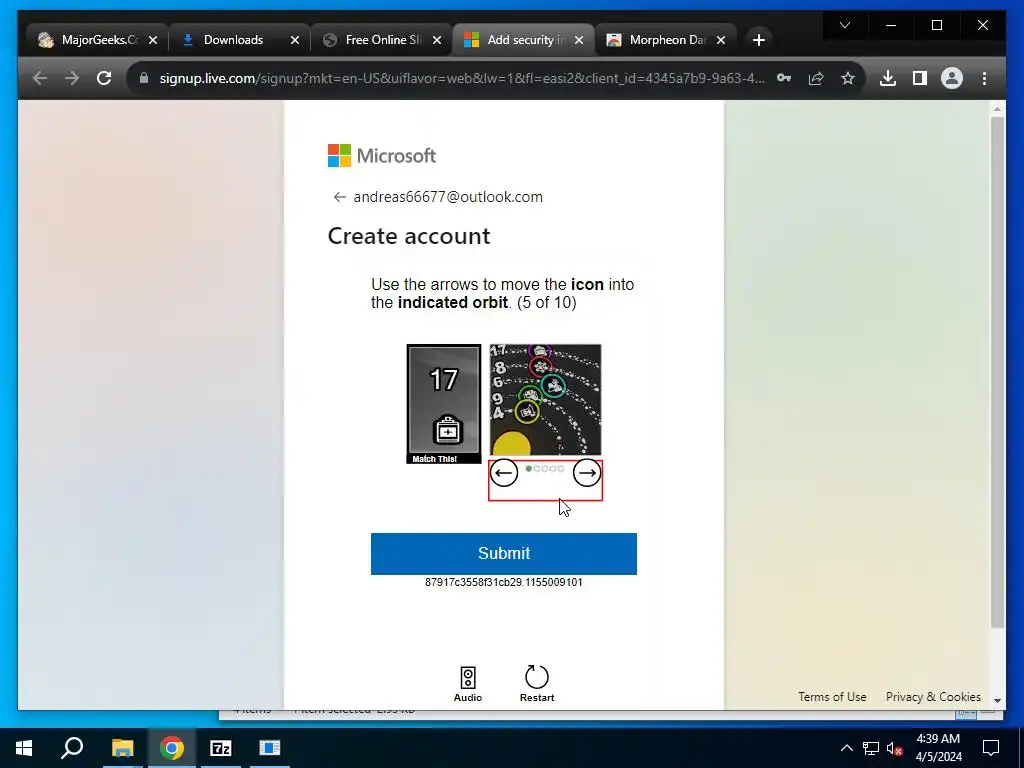Bookmark this page with the star
The width and height of the screenshot is (1024, 768).
pos(848,78)
